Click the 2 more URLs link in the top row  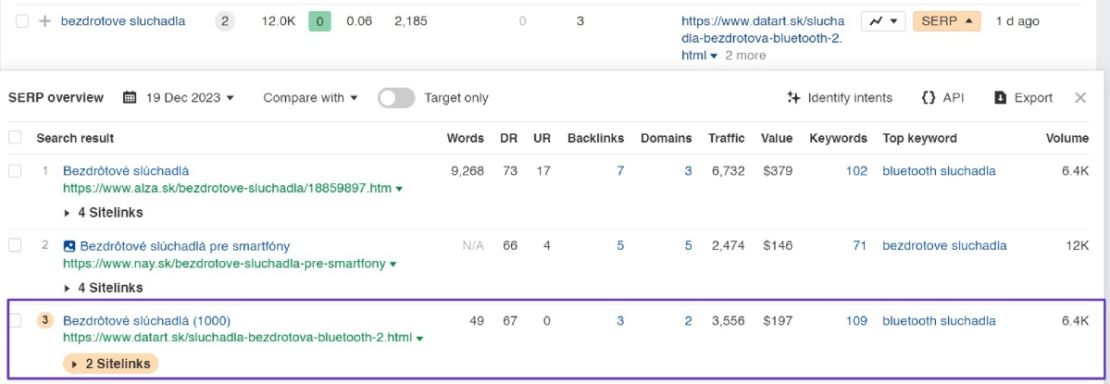pos(745,55)
